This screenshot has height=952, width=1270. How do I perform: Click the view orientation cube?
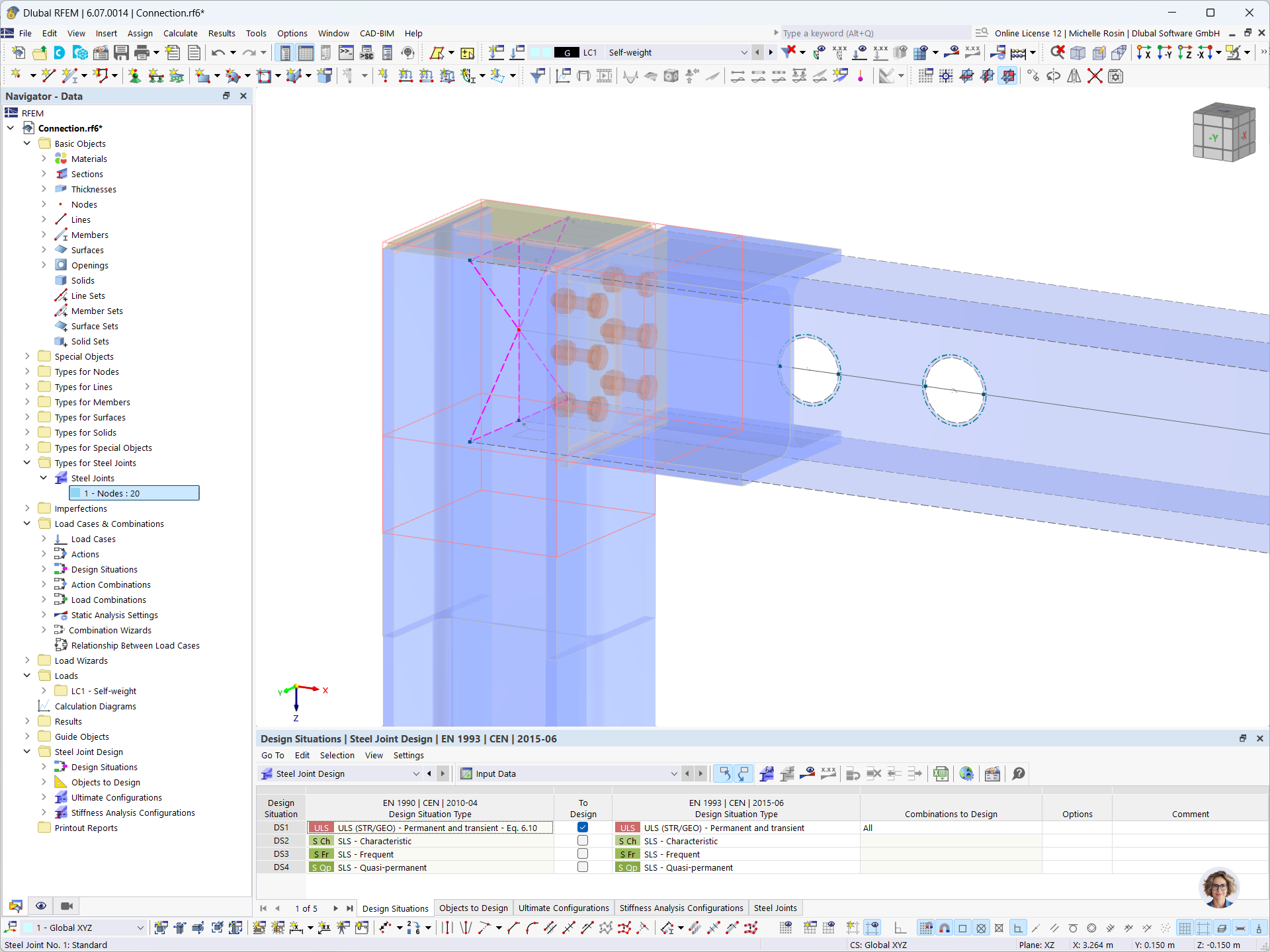coord(1223,132)
